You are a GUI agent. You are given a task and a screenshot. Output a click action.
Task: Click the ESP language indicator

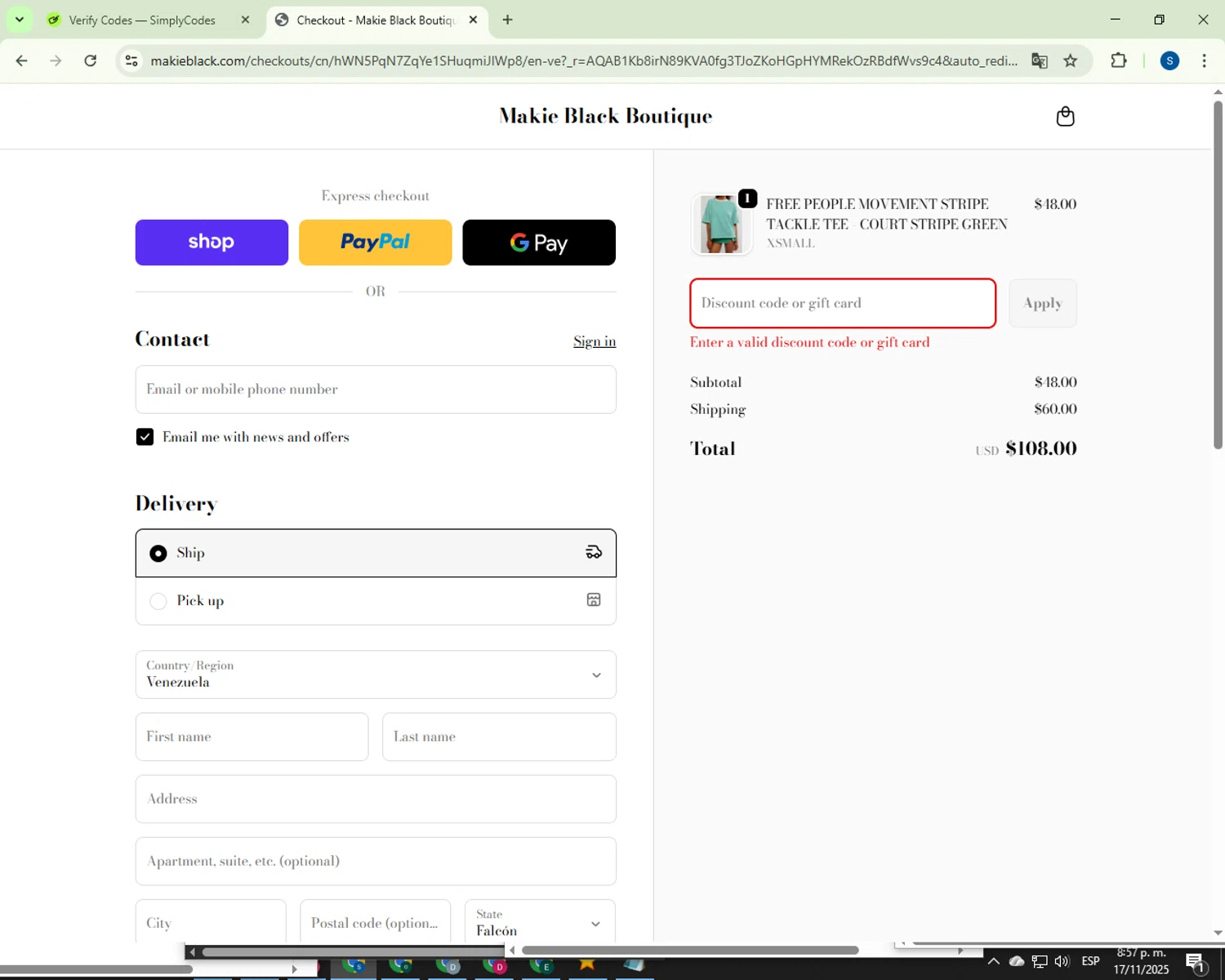[1090, 961]
